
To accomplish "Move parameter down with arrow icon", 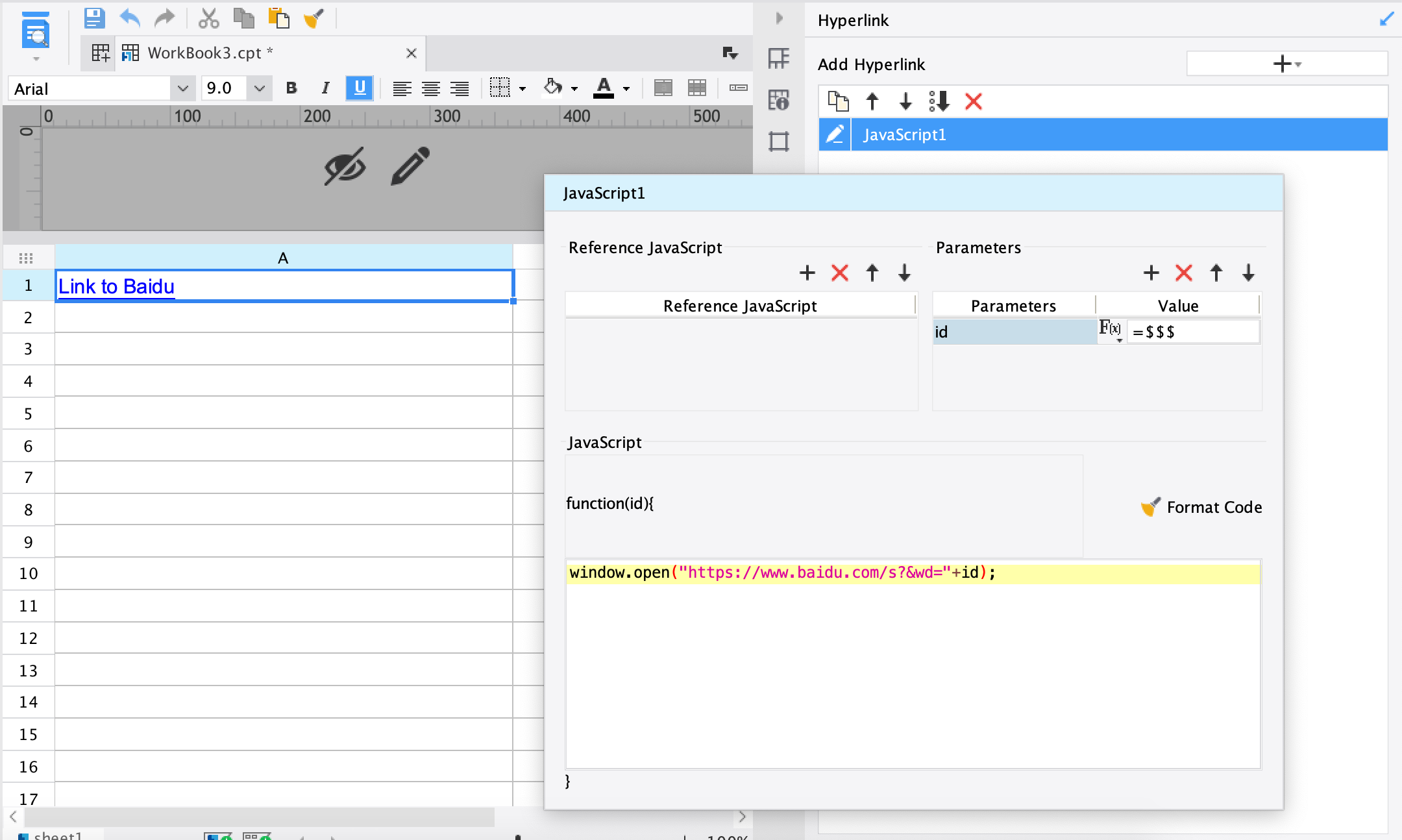I will (1248, 273).
